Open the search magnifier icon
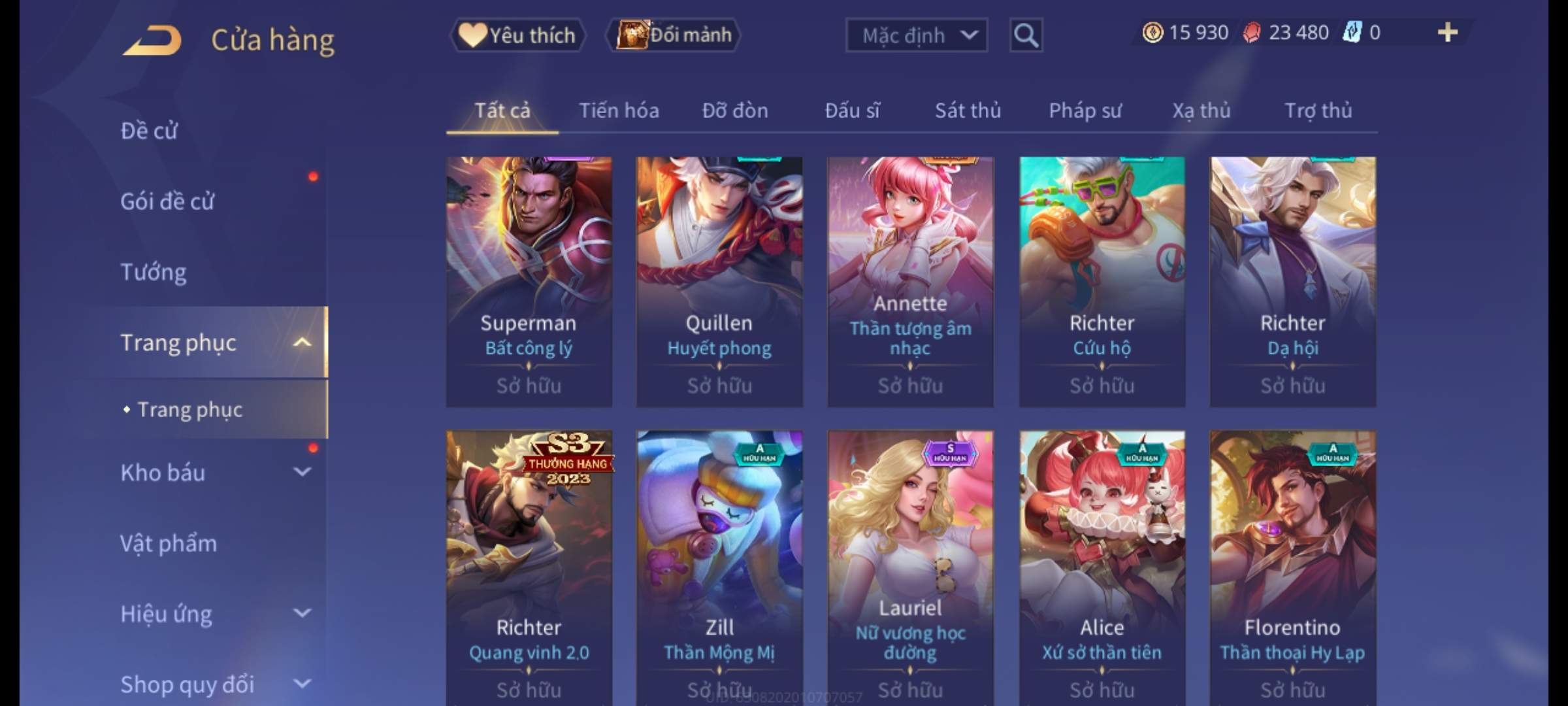Image resolution: width=1568 pixels, height=706 pixels. (x=1026, y=35)
